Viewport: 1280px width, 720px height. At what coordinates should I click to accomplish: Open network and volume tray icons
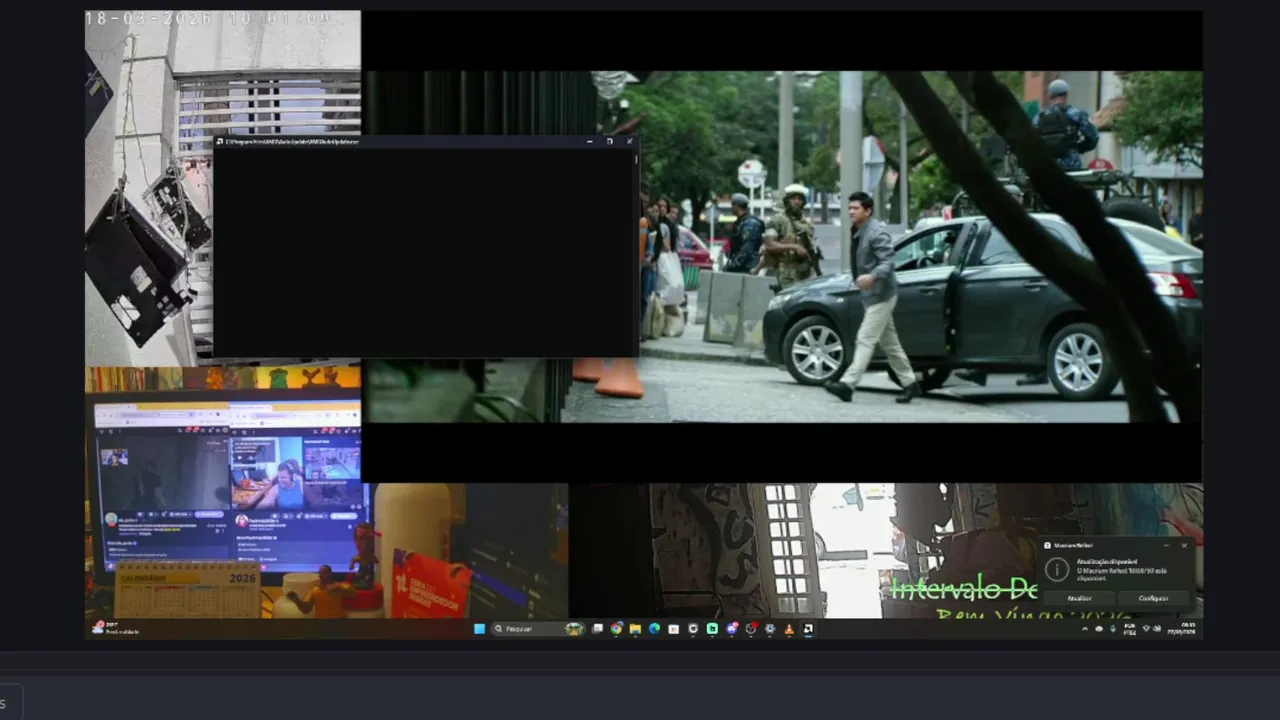[1152, 629]
